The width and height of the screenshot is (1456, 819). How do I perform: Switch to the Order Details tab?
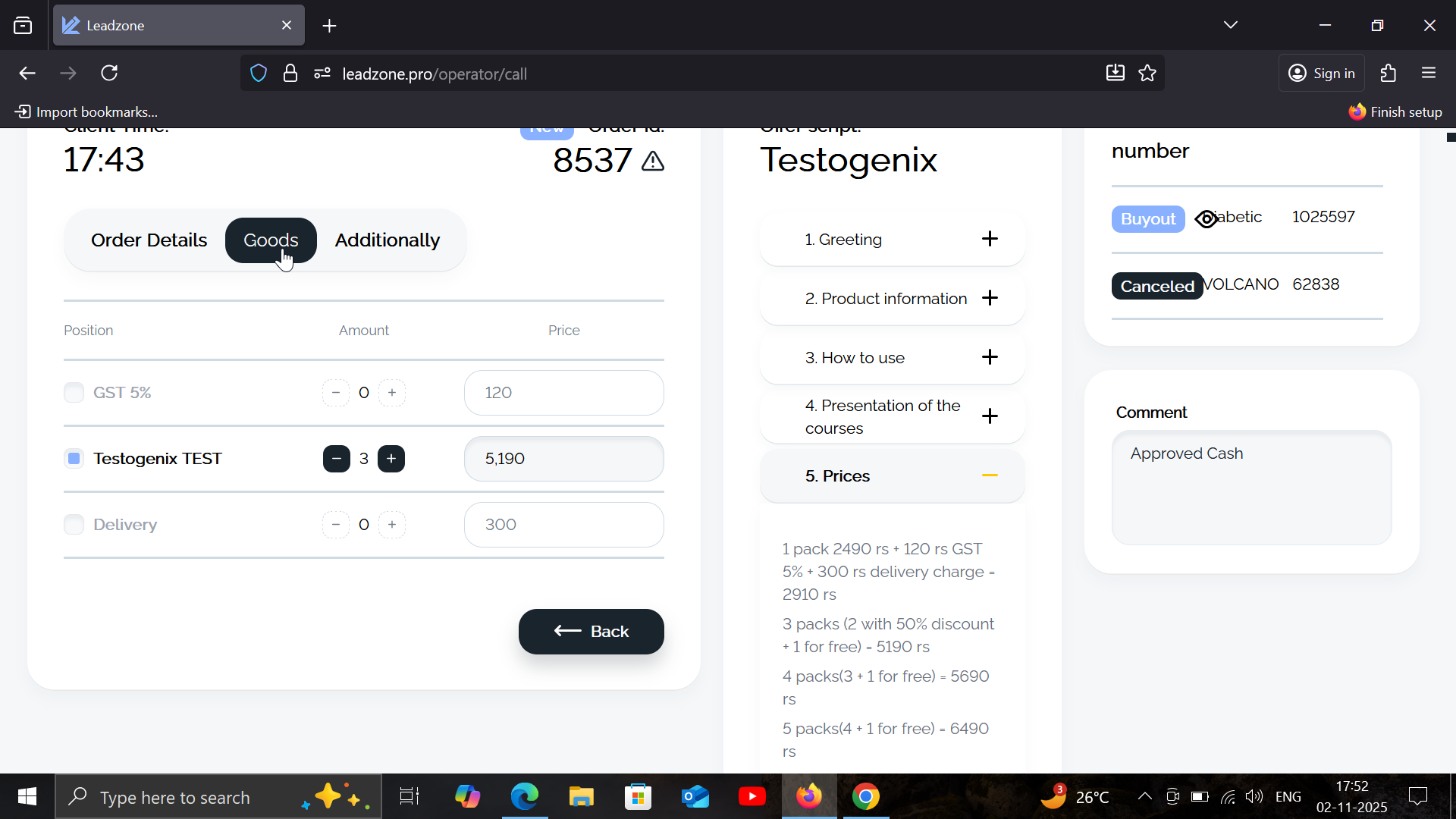tap(149, 240)
